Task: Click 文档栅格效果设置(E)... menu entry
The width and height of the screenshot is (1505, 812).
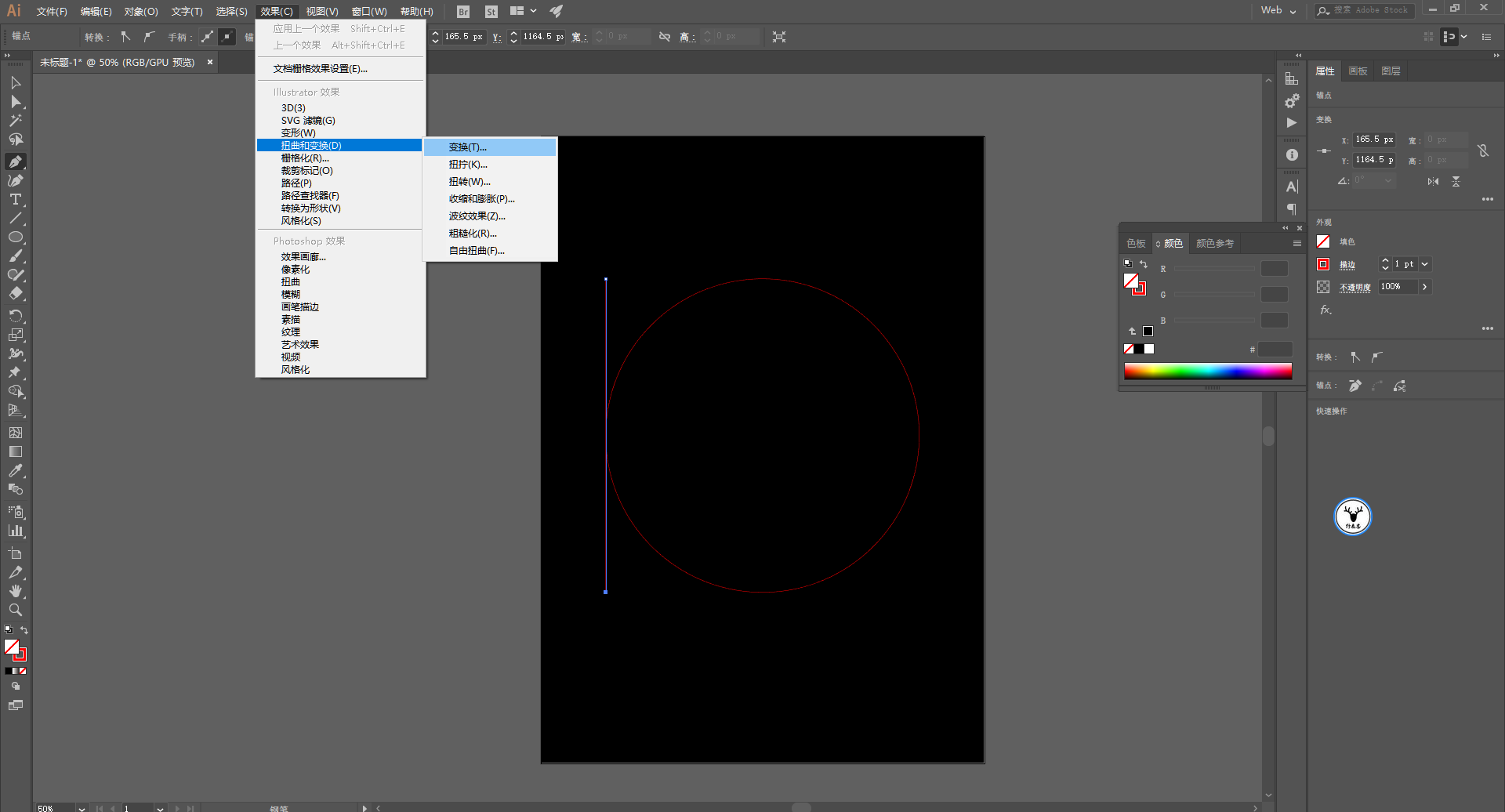Action: pos(320,69)
